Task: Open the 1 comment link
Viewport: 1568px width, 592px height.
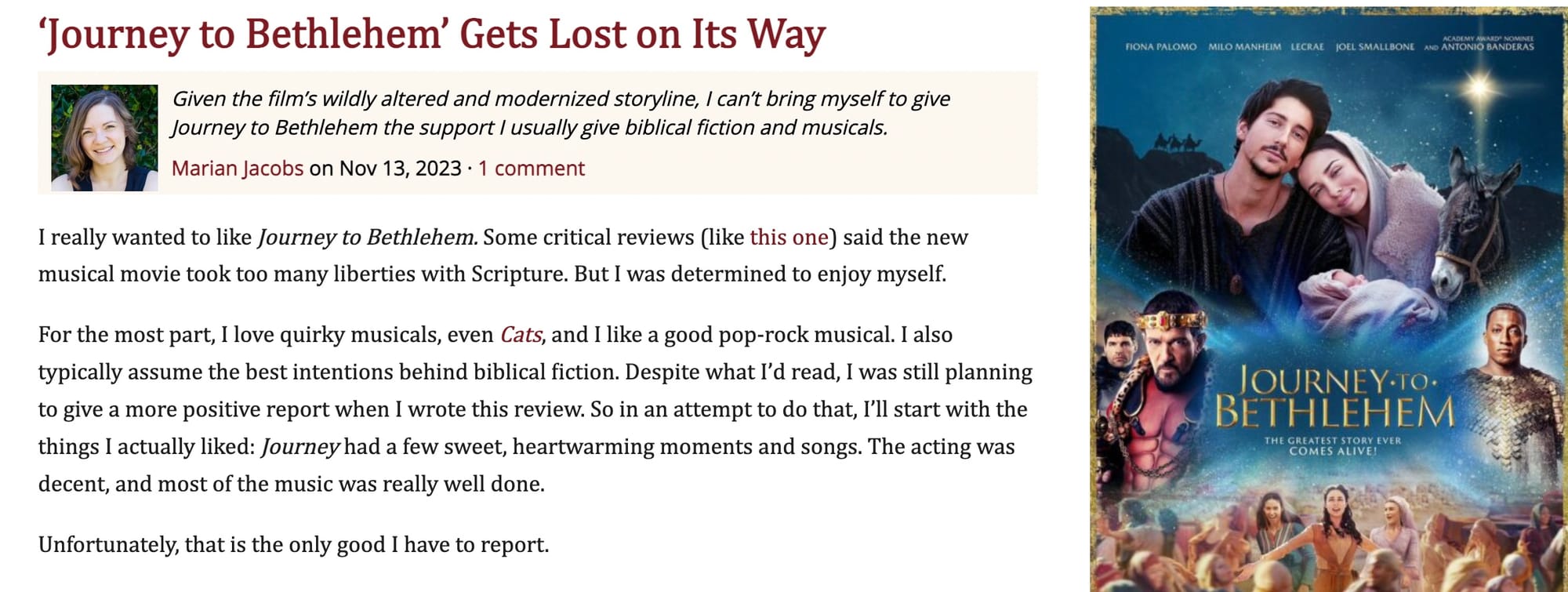Action: [x=532, y=168]
